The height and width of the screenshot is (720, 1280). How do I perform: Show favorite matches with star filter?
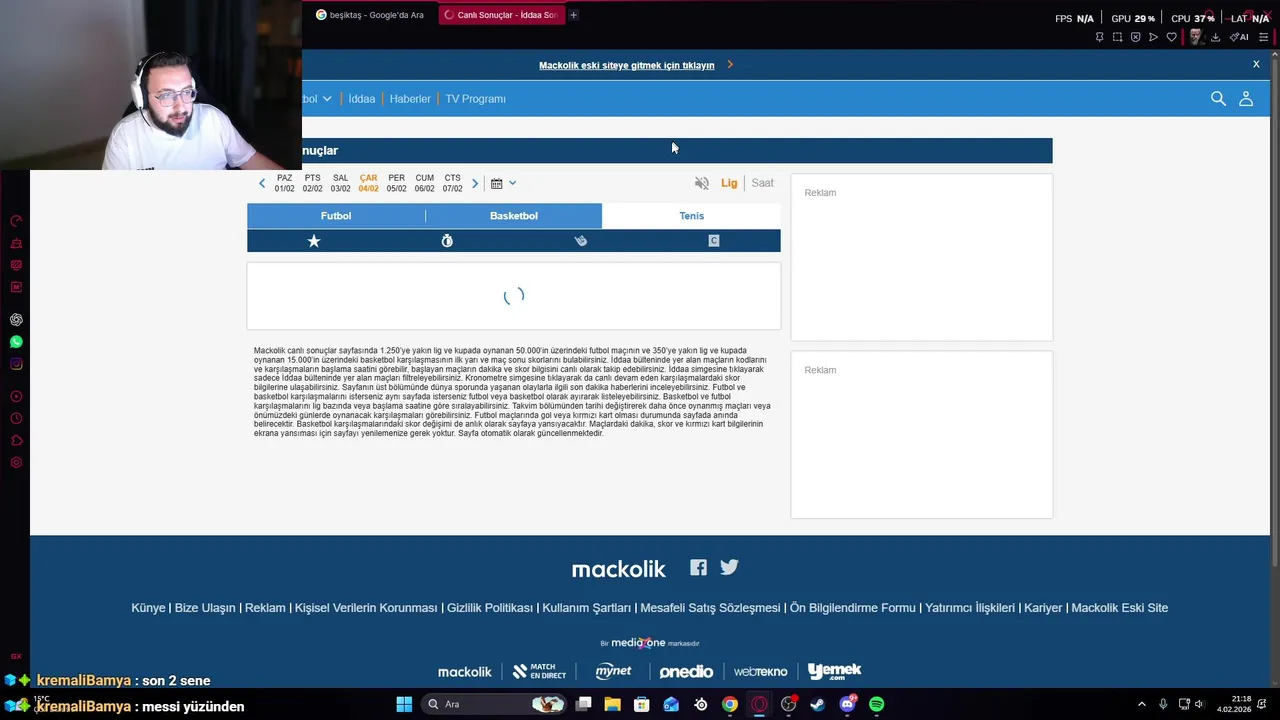pyautogui.click(x=314, y=241)
